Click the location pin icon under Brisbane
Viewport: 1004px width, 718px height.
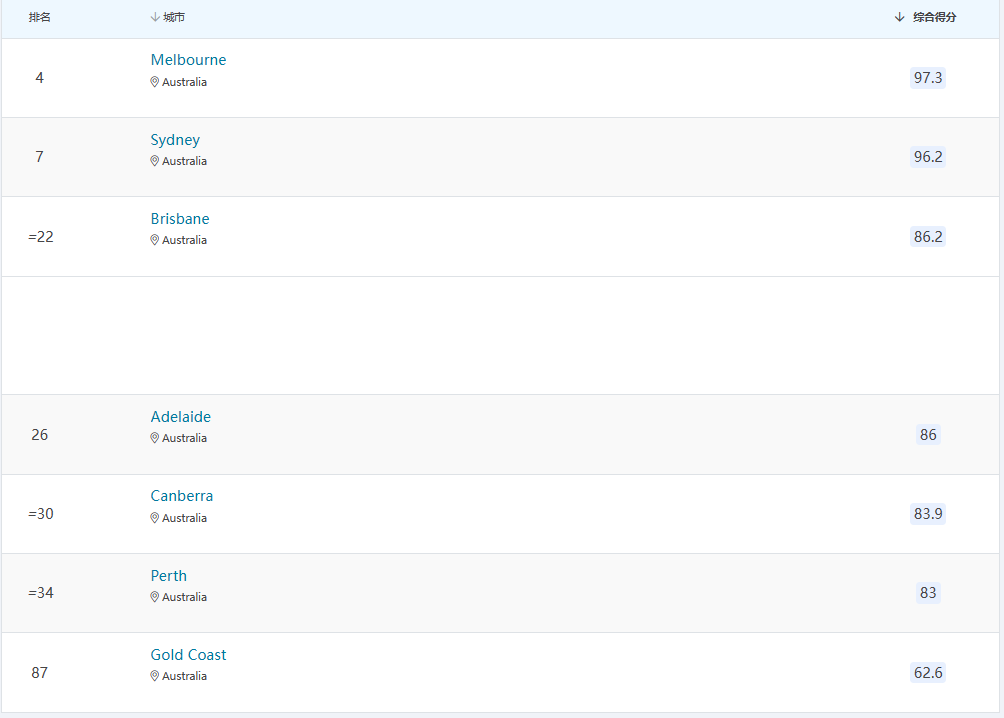coord(155,240)
